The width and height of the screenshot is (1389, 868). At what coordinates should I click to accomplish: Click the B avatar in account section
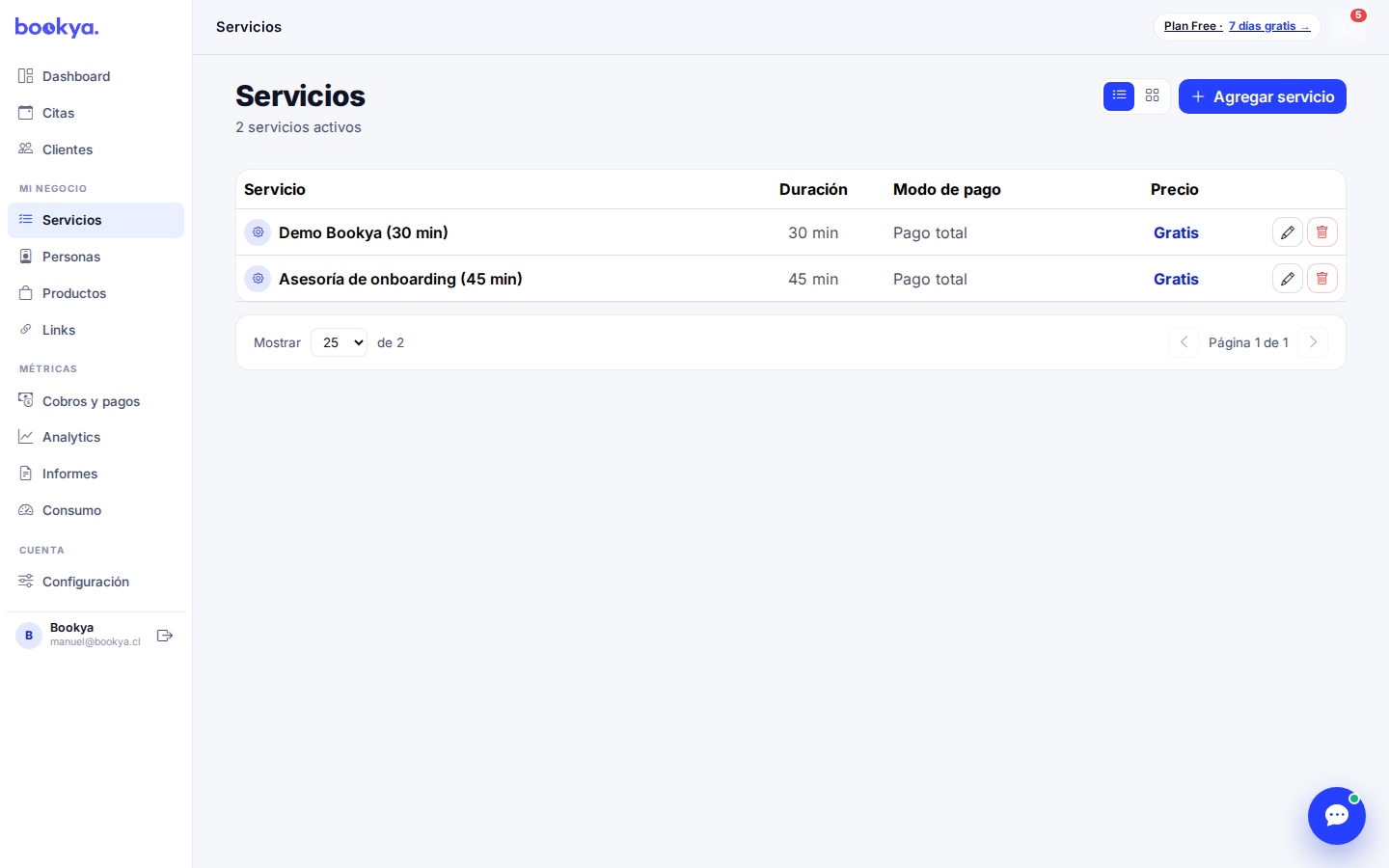[x=29, y=636]
